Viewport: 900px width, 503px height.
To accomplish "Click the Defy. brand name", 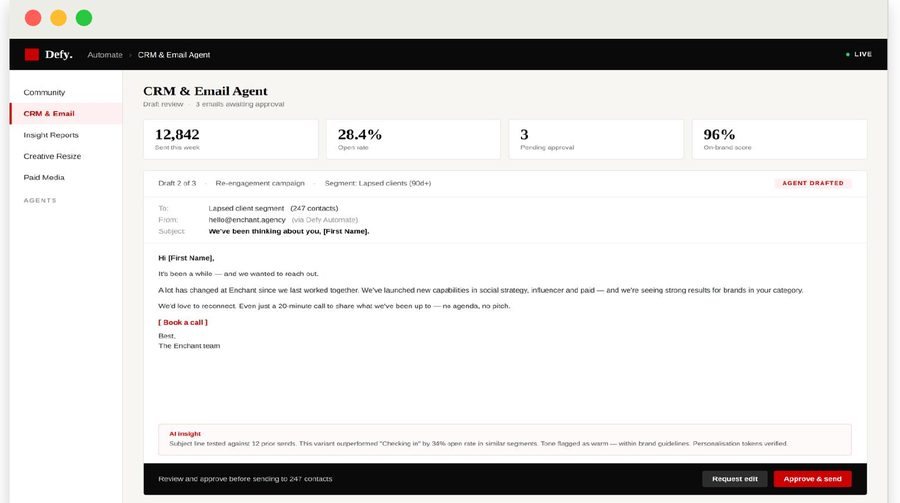I will click(59, 55).
